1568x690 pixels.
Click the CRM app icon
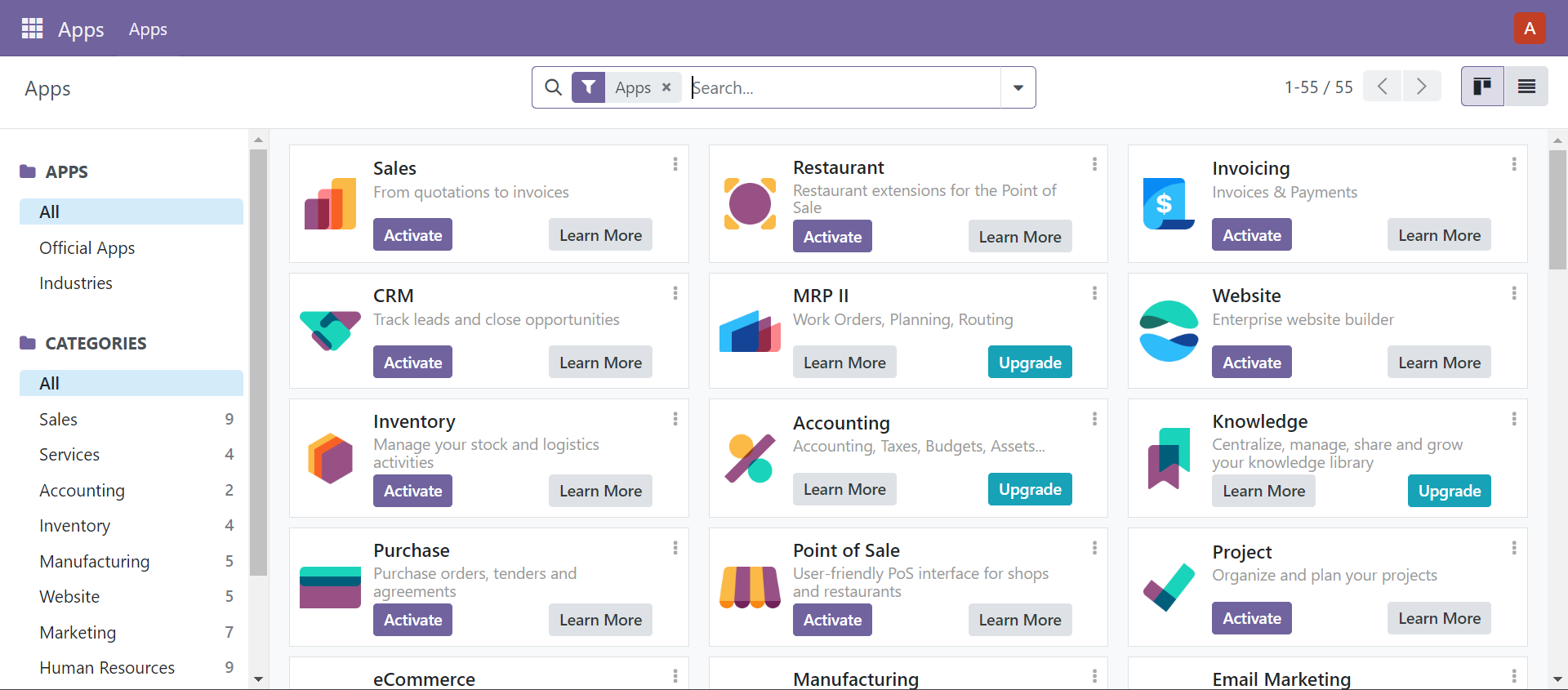(330, 332)
